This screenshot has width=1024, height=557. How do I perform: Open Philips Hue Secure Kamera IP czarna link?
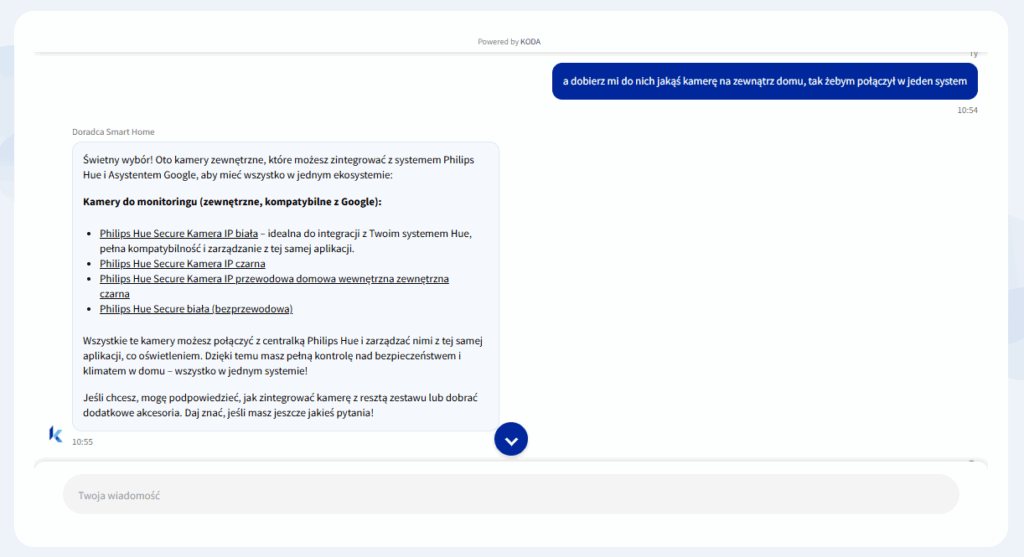coord(182,263)
